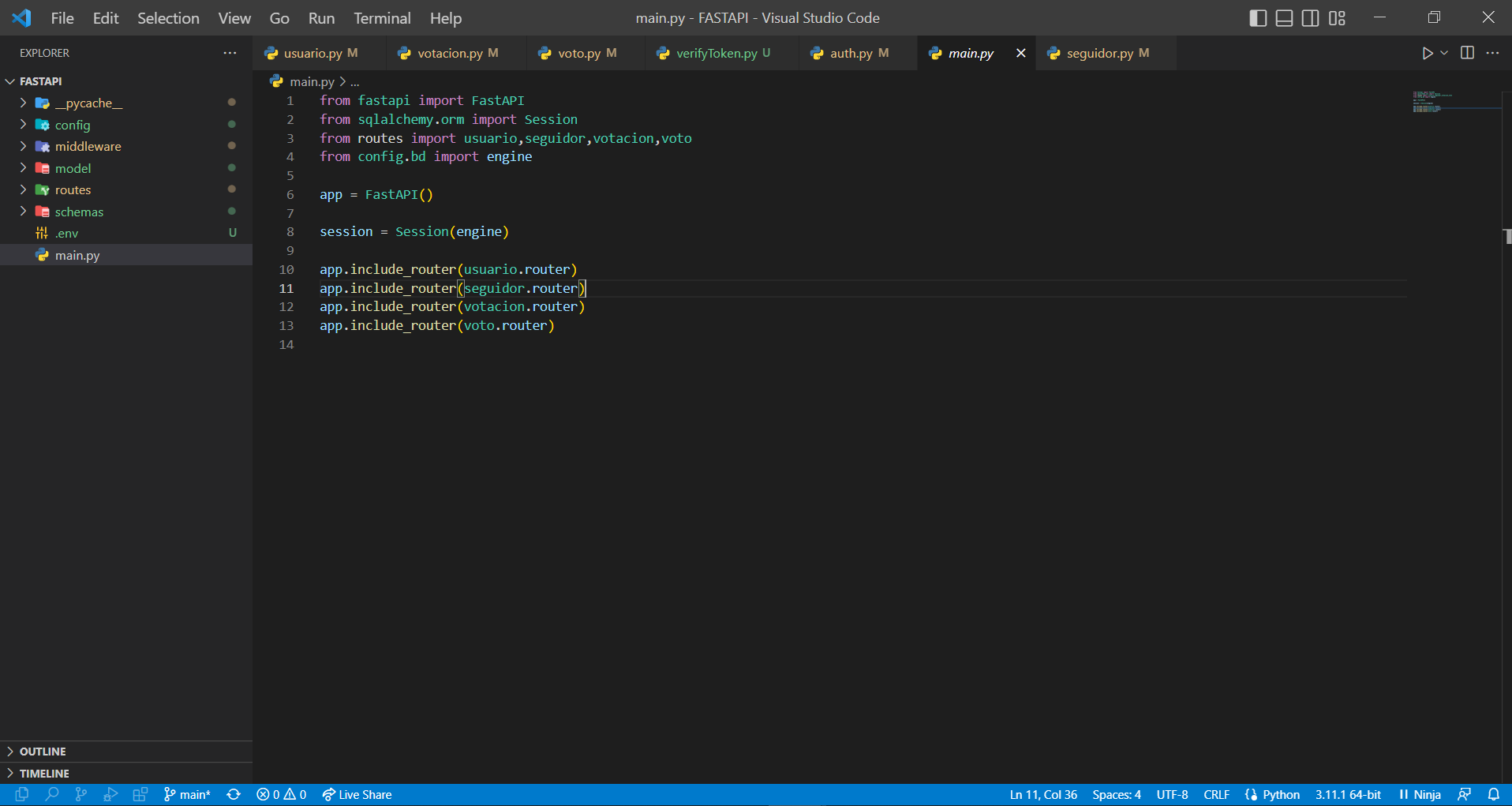The height and width of the screenshot is (806, 1512).
Task: Open the Extensions icon in the status bar
Action: 140,794
